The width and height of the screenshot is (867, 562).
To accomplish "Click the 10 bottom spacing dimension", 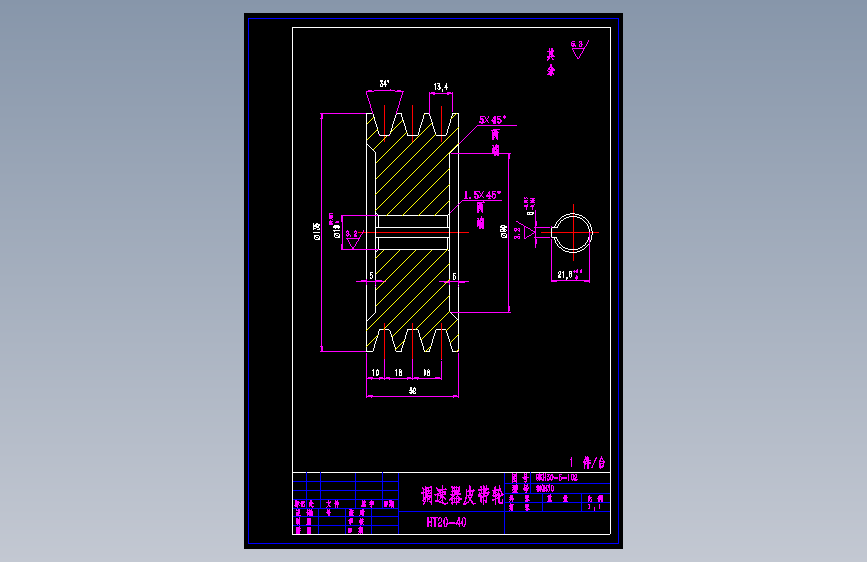I will [x=375, y=373].
